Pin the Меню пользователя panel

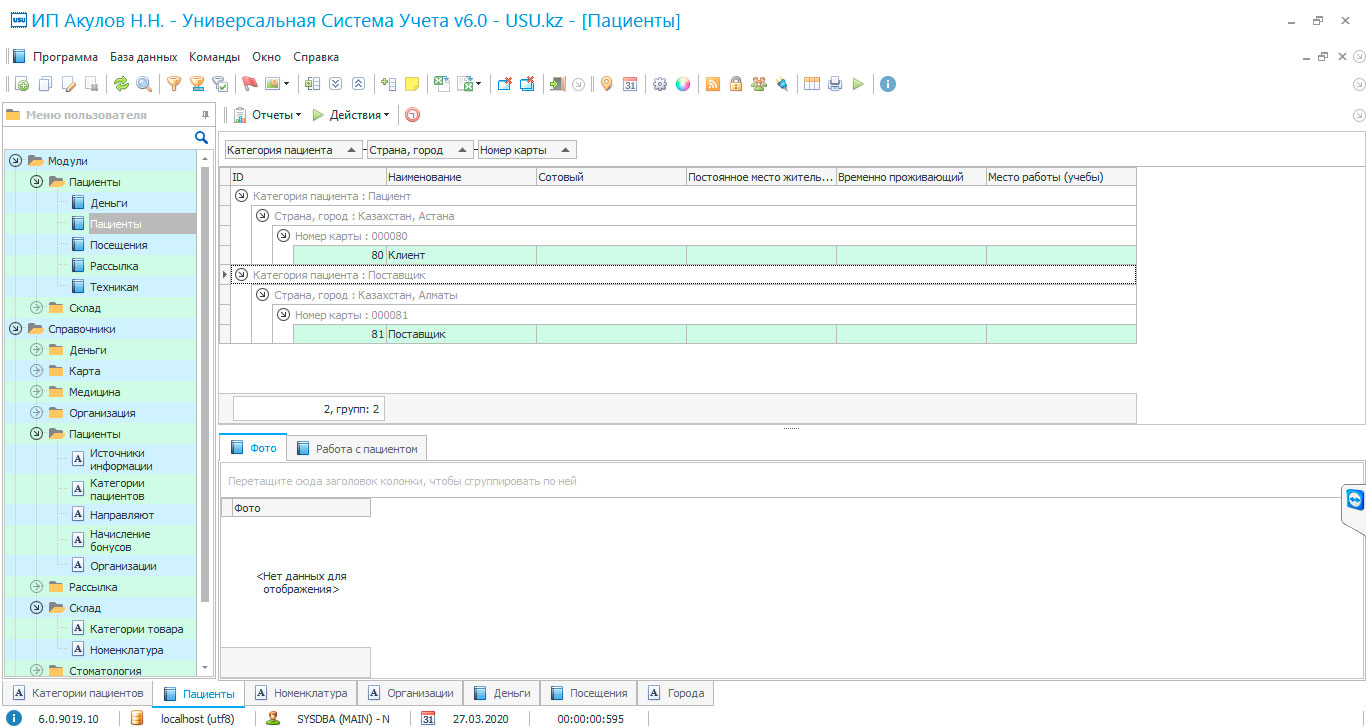click(205, 115)
